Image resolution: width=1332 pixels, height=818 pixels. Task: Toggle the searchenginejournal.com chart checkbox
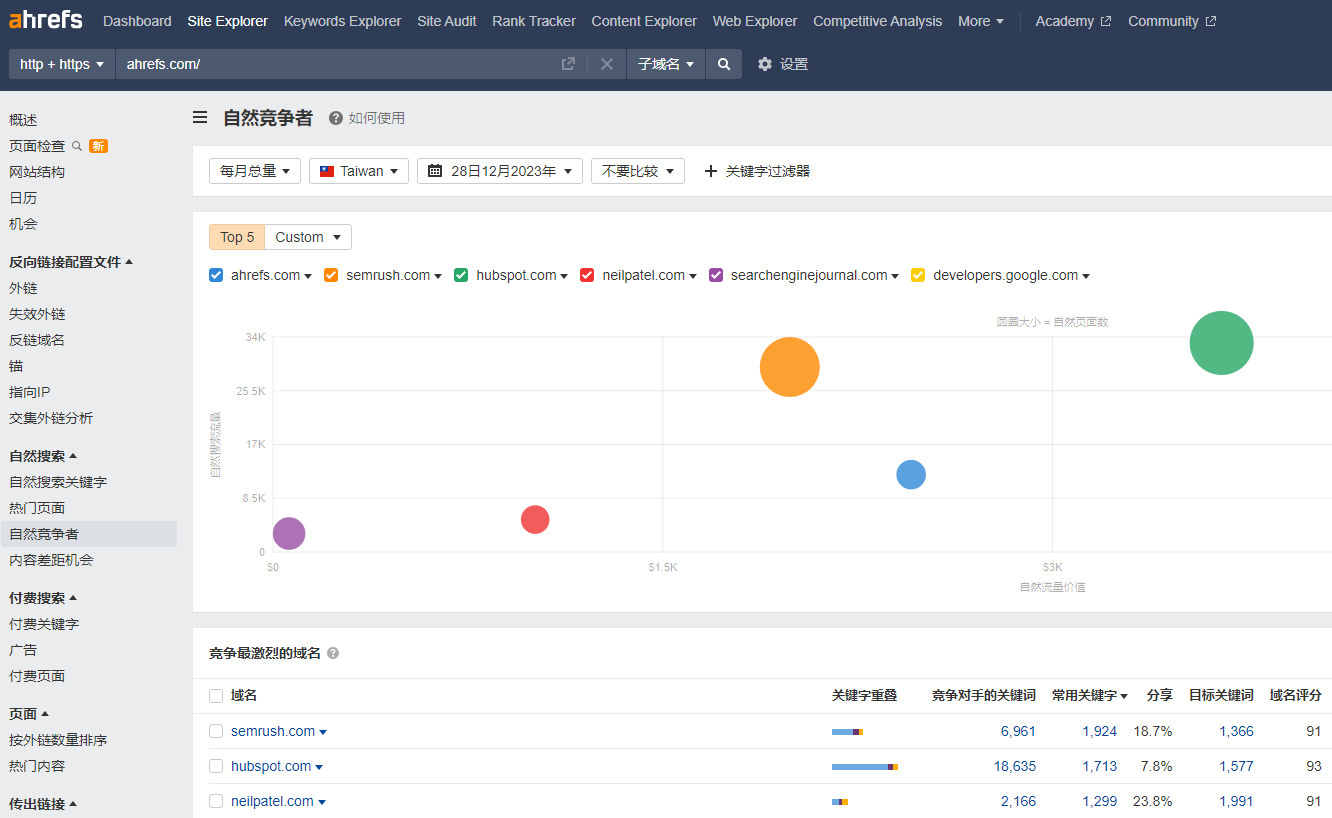(x=716, y=275)
